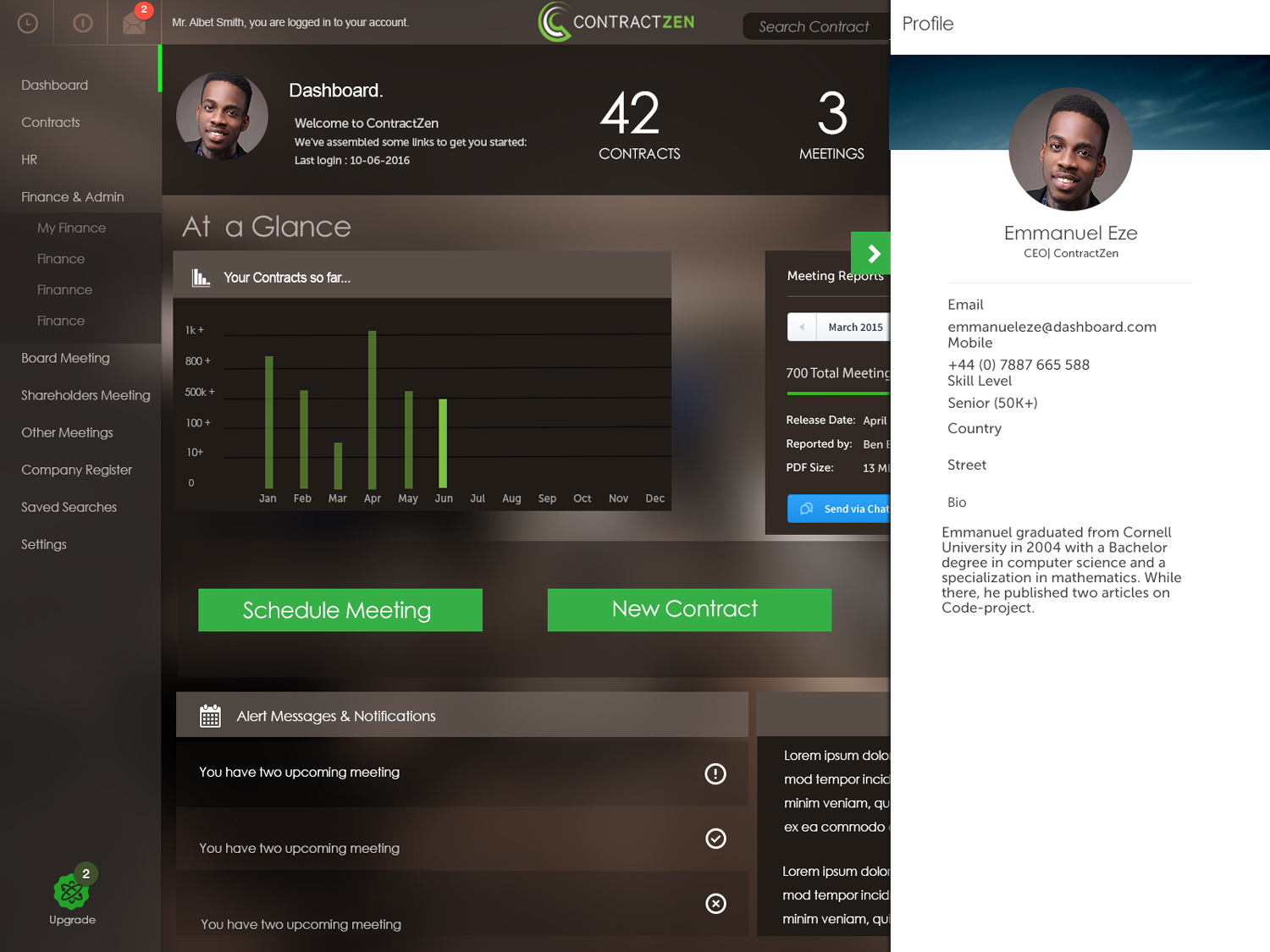Click the profile photo of Emmanuel Eze

click(1071, 149)
